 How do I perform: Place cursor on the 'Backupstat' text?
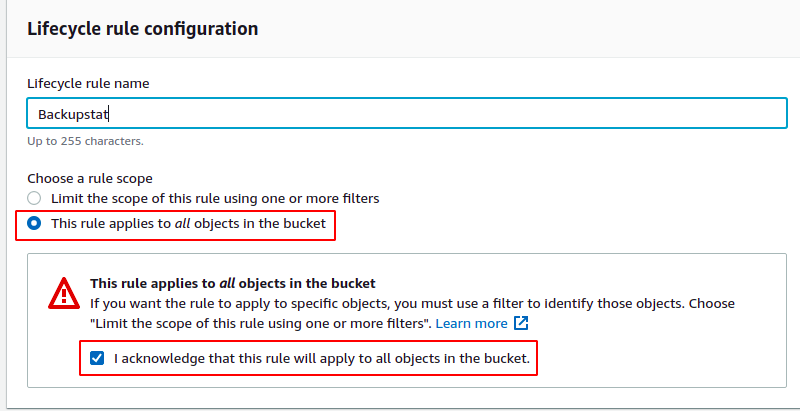point(73,114)
